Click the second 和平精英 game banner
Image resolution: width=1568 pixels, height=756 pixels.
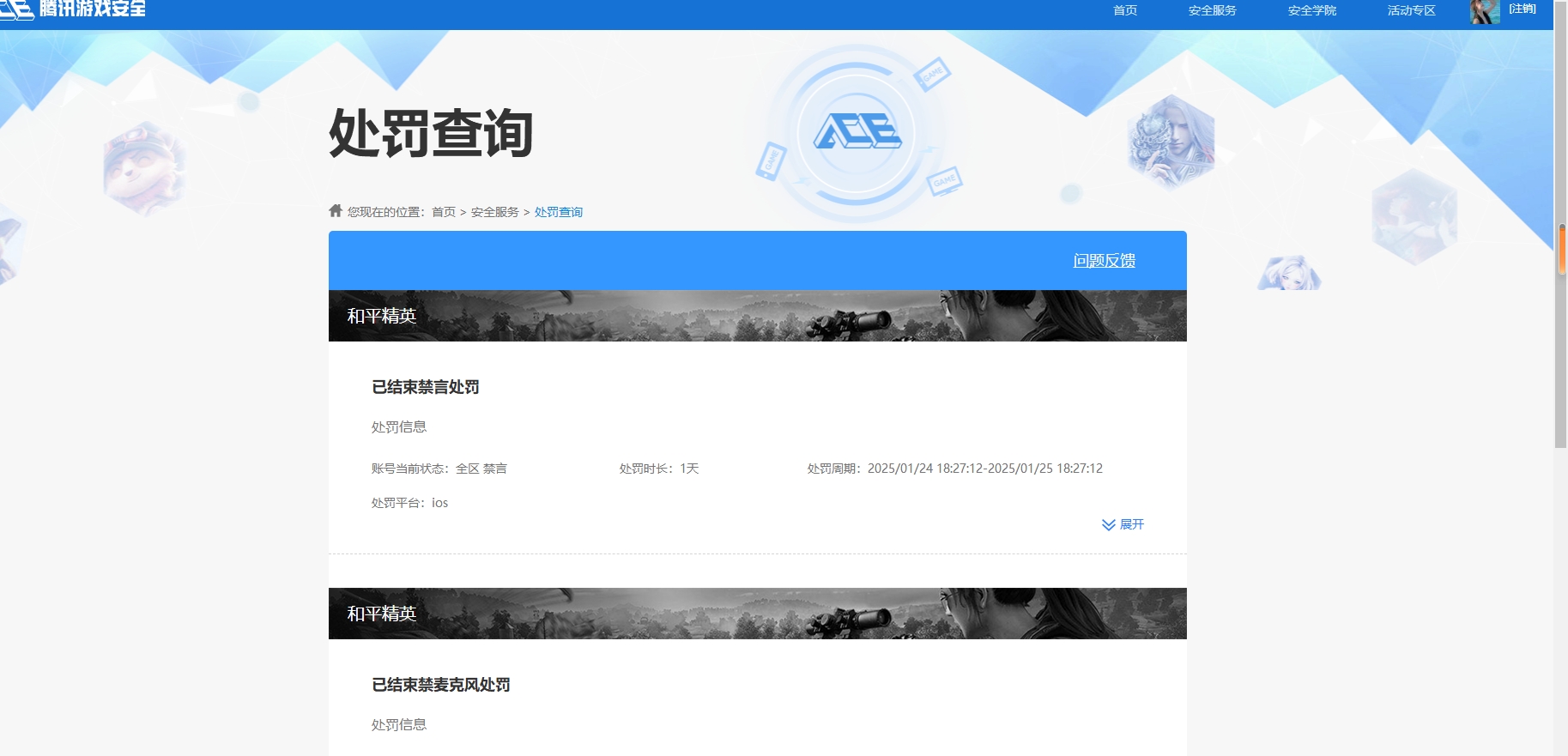pos(758,614)
